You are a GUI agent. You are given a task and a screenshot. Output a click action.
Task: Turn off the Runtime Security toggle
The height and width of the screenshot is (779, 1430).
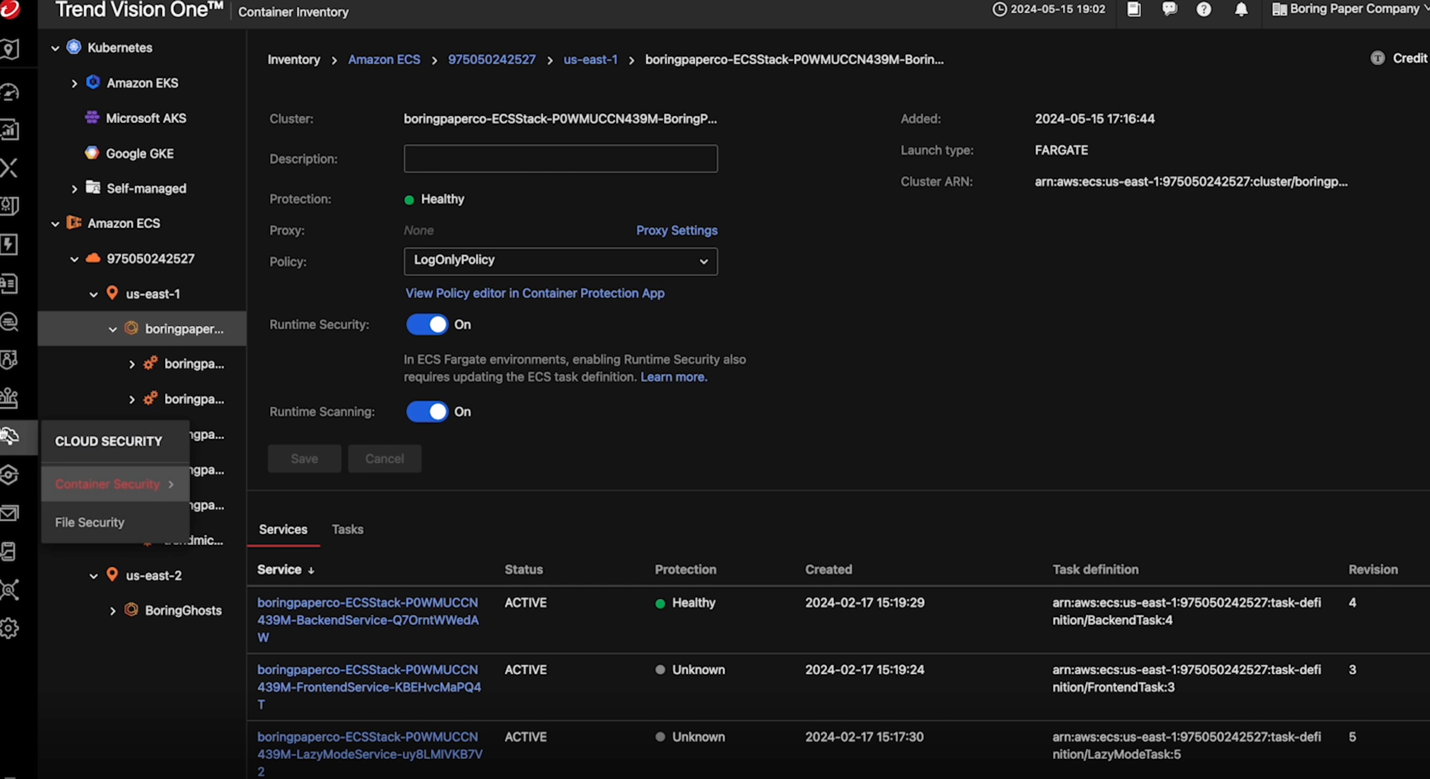tap(427, 325)
